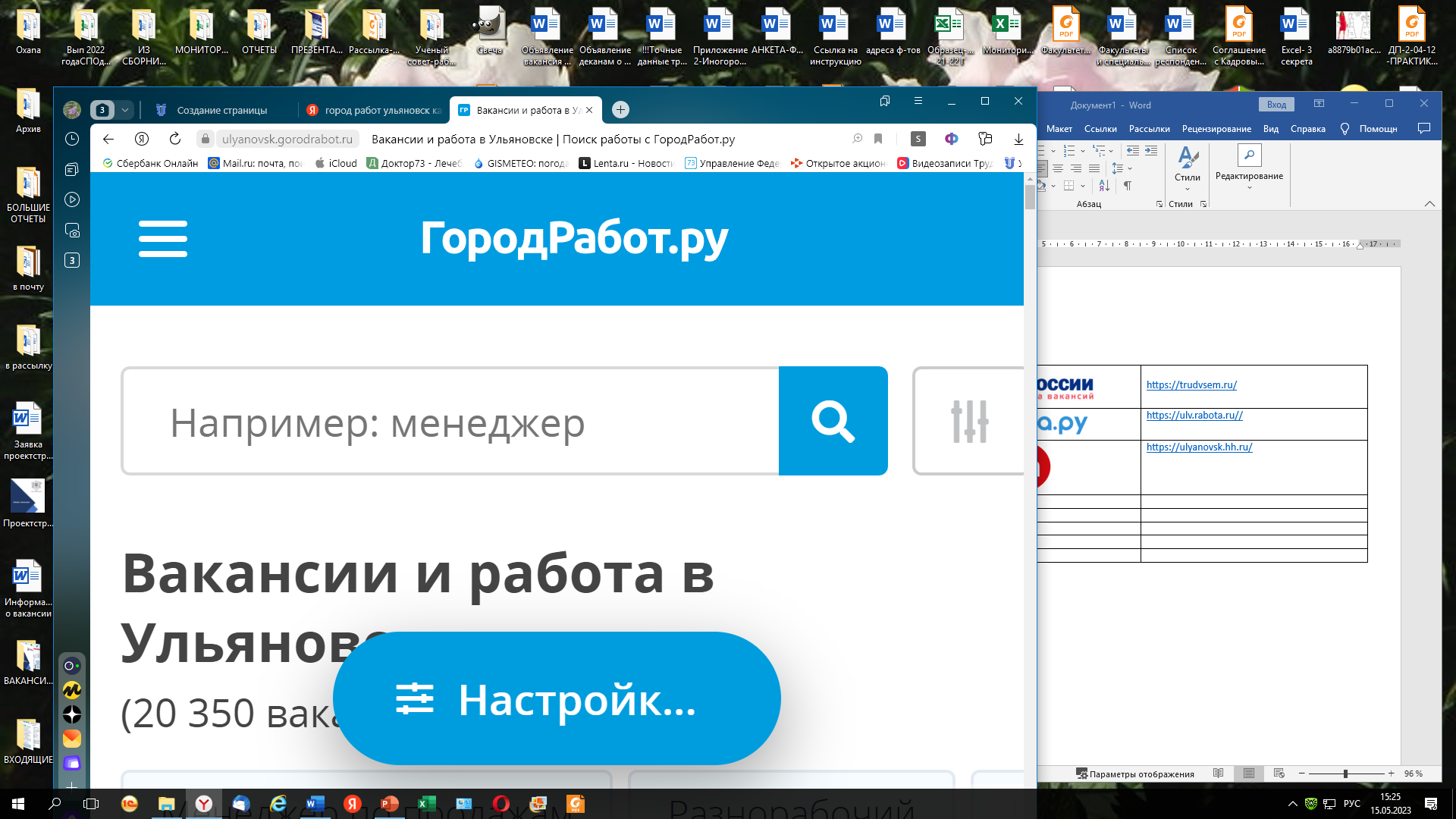Close the Вакансии и работа tab

(589, 110)
